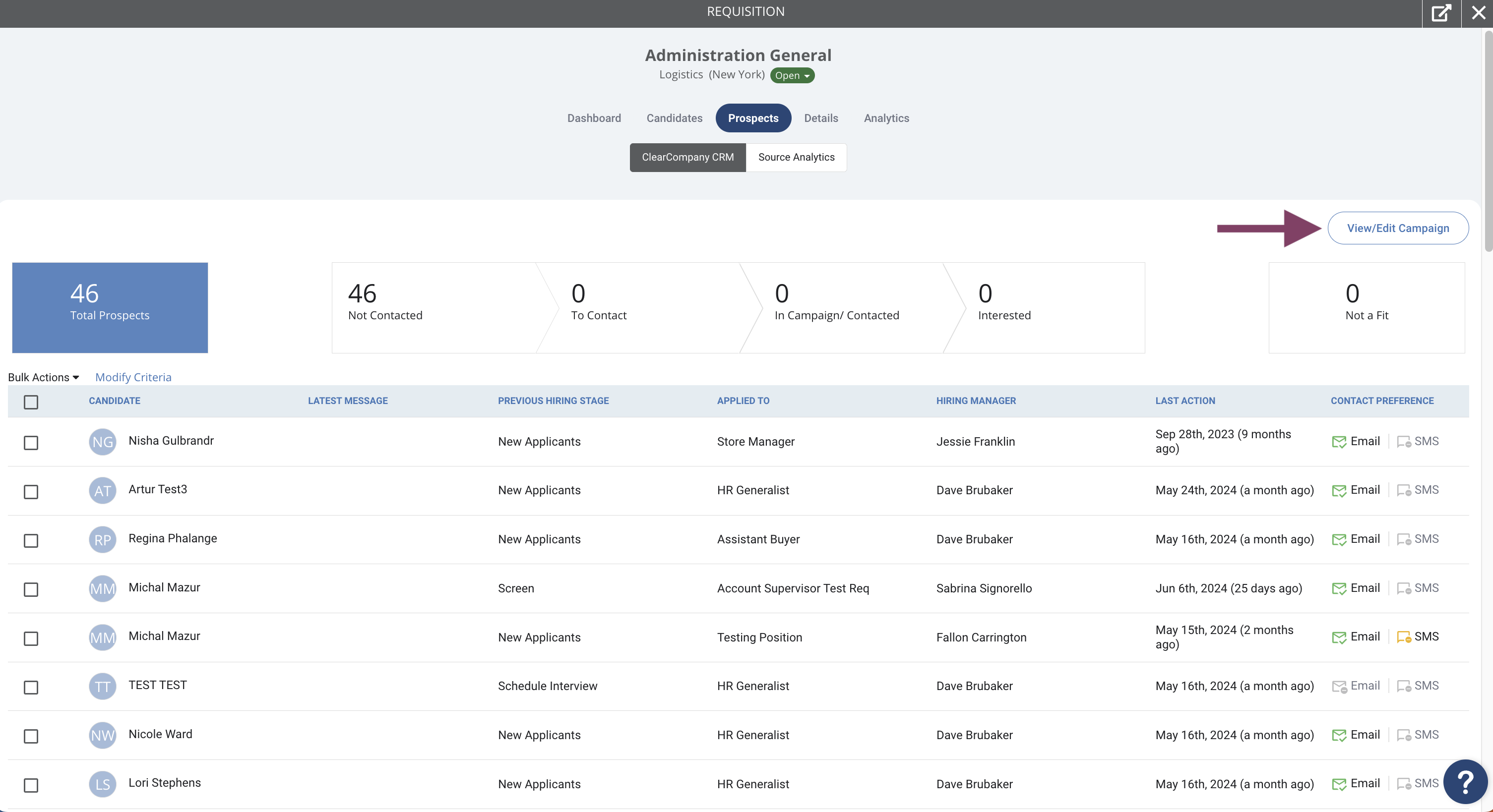Screen dimensions: 1493x812
Task: Select Regina Phalange's checkbox
Action: coord(31,541)
